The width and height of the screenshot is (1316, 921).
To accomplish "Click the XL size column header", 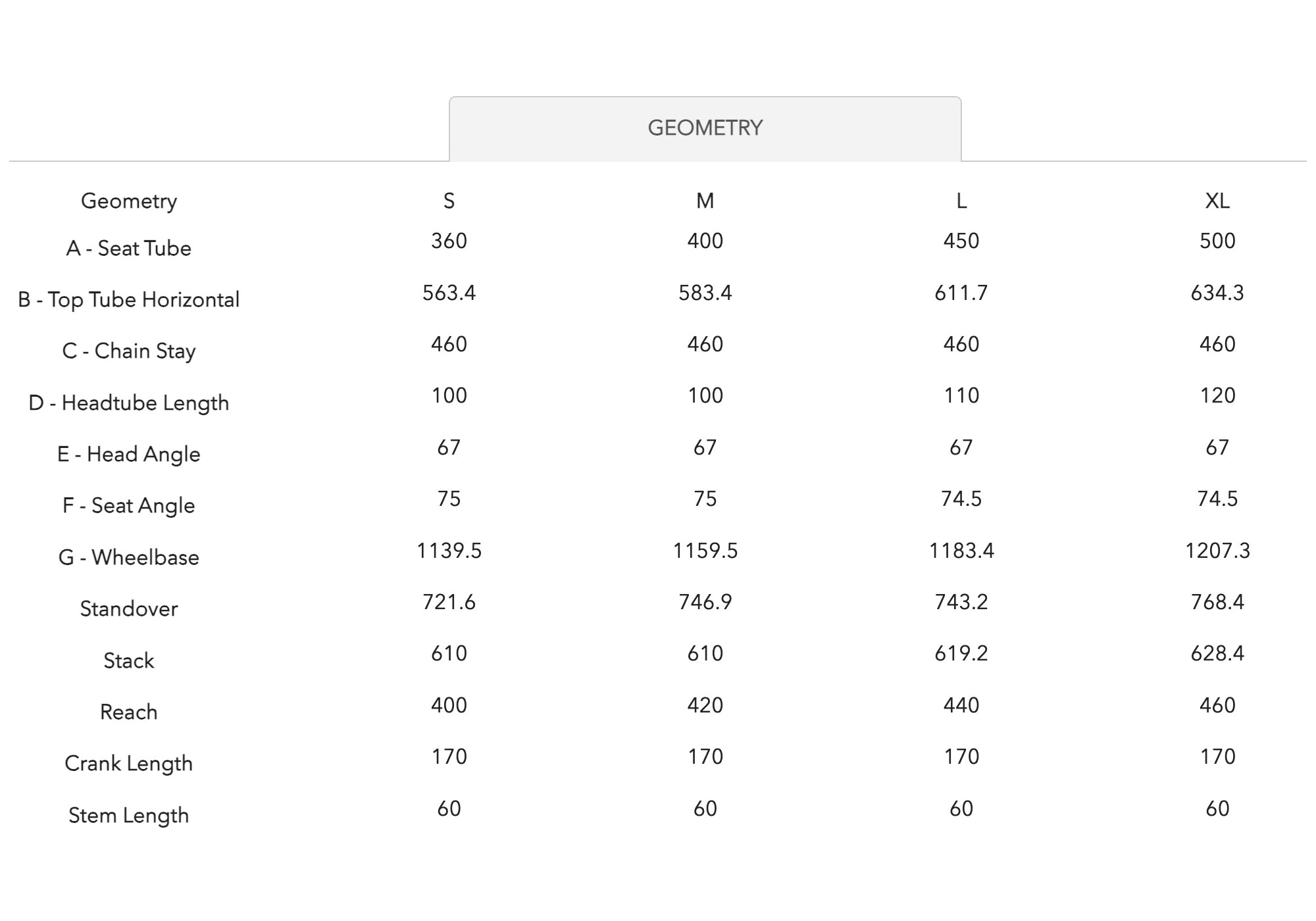I will [x=1217, y=201].
